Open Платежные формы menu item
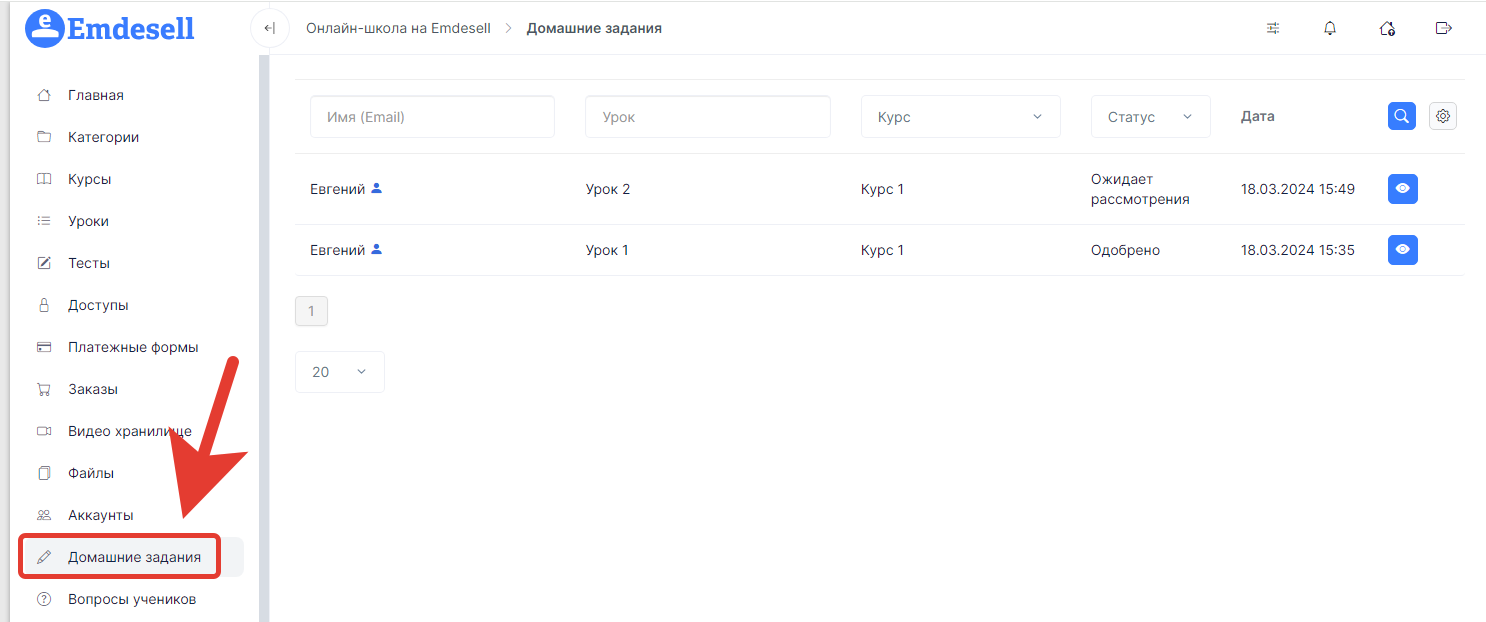The height and width of the screenshot is (622, 1486). [131, 347]
